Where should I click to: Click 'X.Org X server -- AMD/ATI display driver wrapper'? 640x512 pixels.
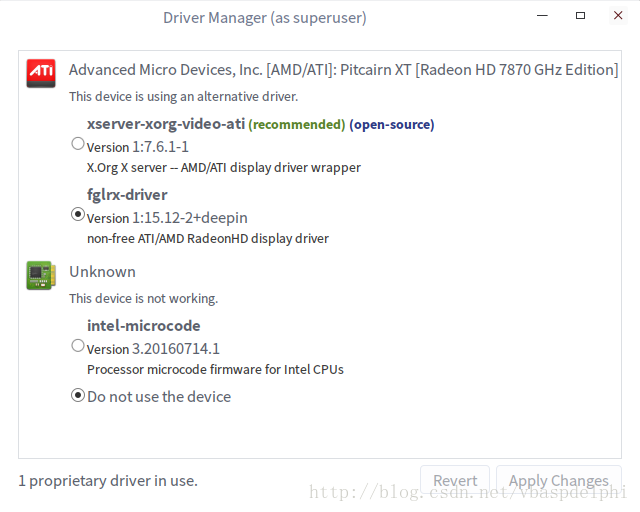pos(224,167)
